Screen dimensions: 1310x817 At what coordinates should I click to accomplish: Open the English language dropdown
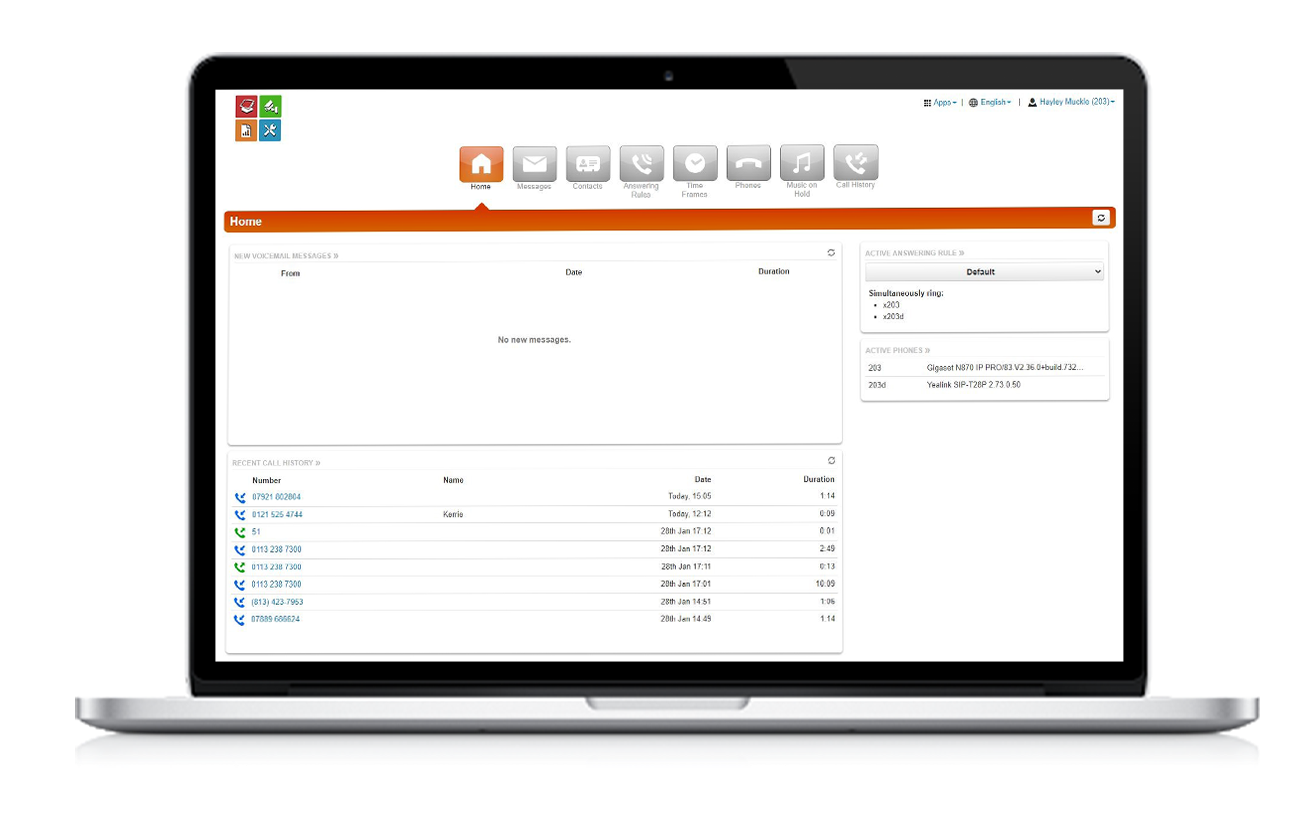(x=990, y=102)
